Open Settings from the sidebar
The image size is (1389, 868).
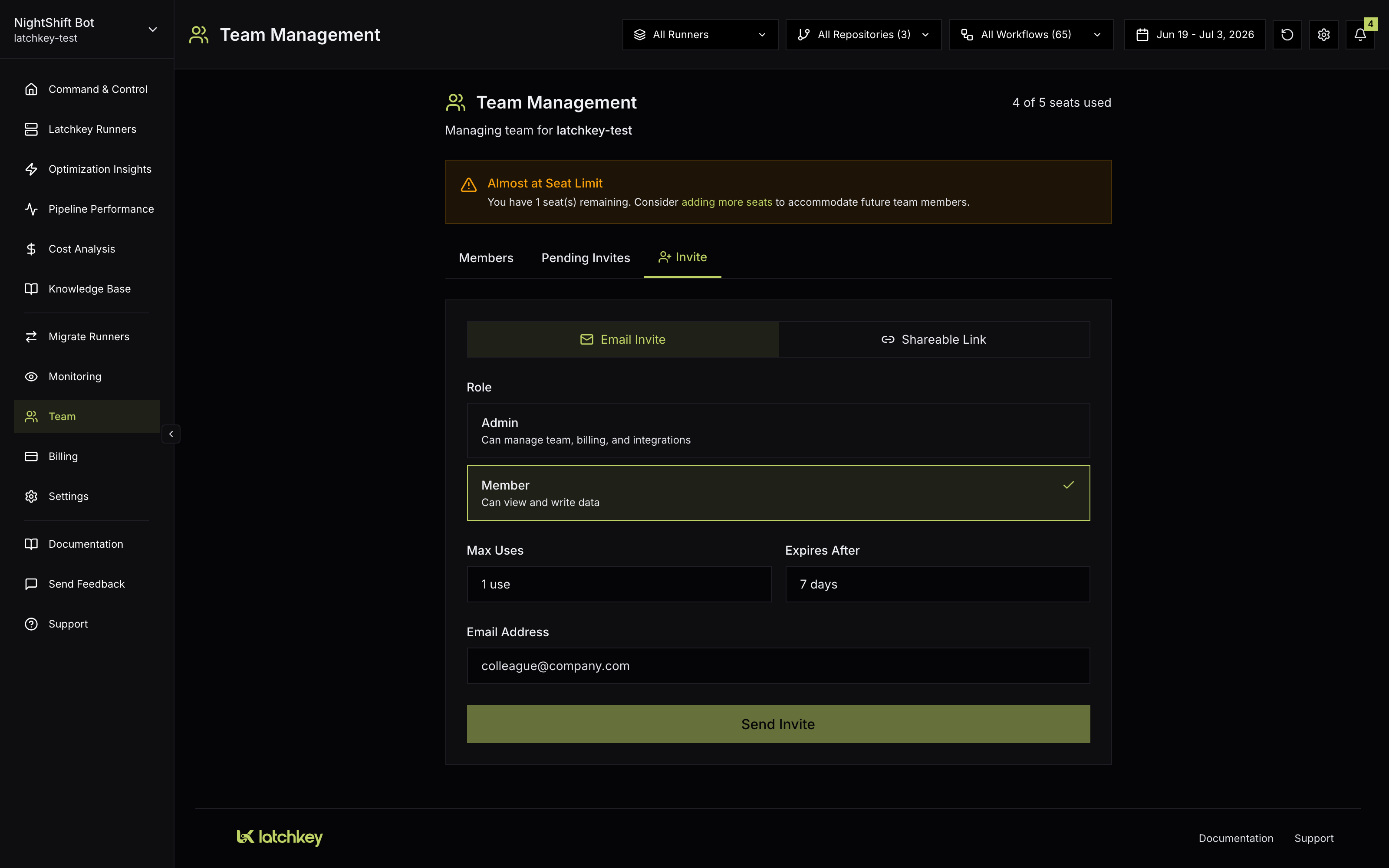click(x=87, y=496)
